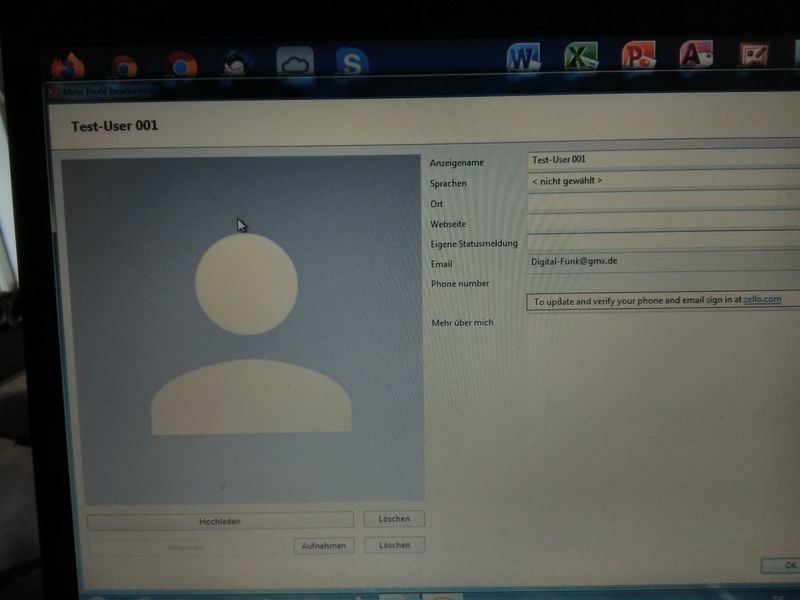Click Löschen next to Hochladen
The image size is (800, 600).
394,519
